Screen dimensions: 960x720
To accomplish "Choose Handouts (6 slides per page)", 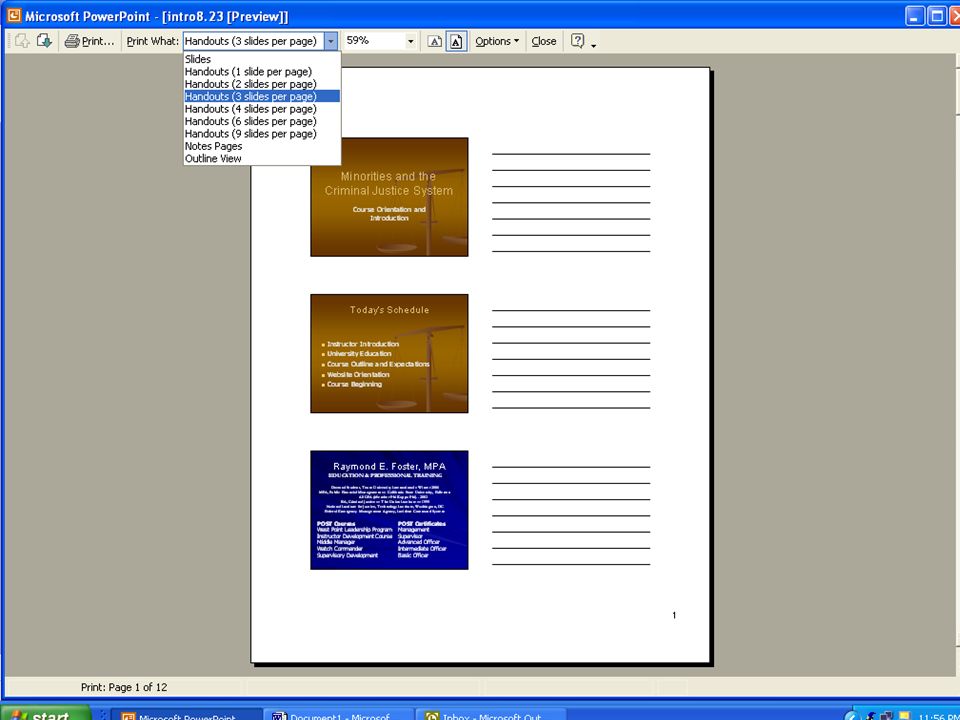I will [262, 121].
